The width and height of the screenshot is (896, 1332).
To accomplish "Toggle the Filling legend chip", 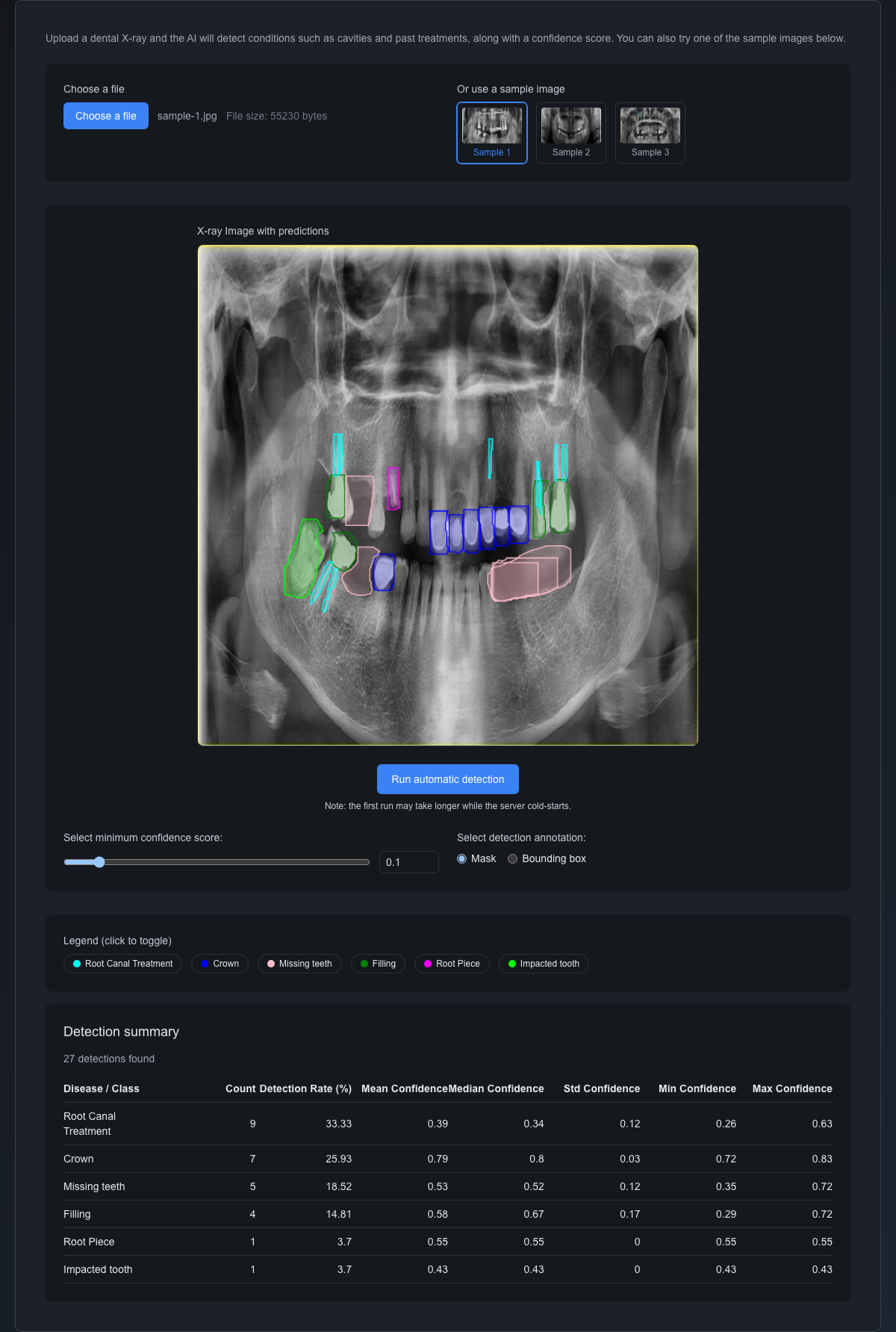I will [378, 964].
